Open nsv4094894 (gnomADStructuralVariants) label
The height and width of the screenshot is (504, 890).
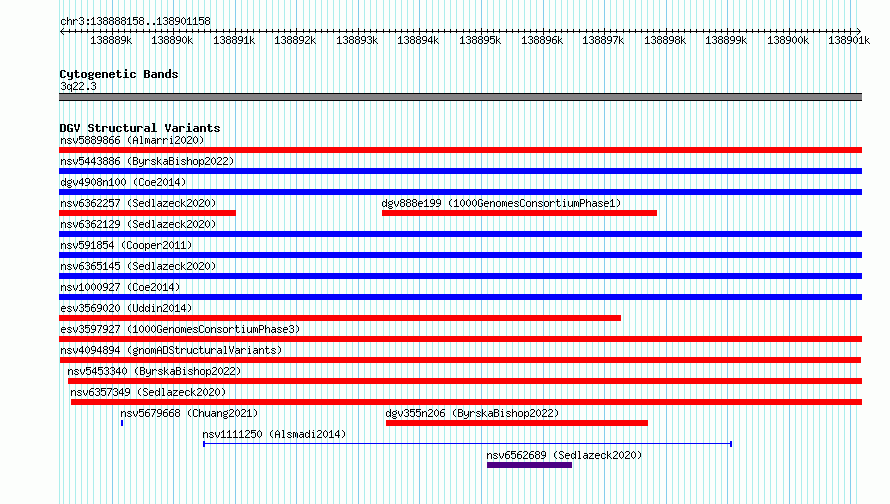click(171, 350)
